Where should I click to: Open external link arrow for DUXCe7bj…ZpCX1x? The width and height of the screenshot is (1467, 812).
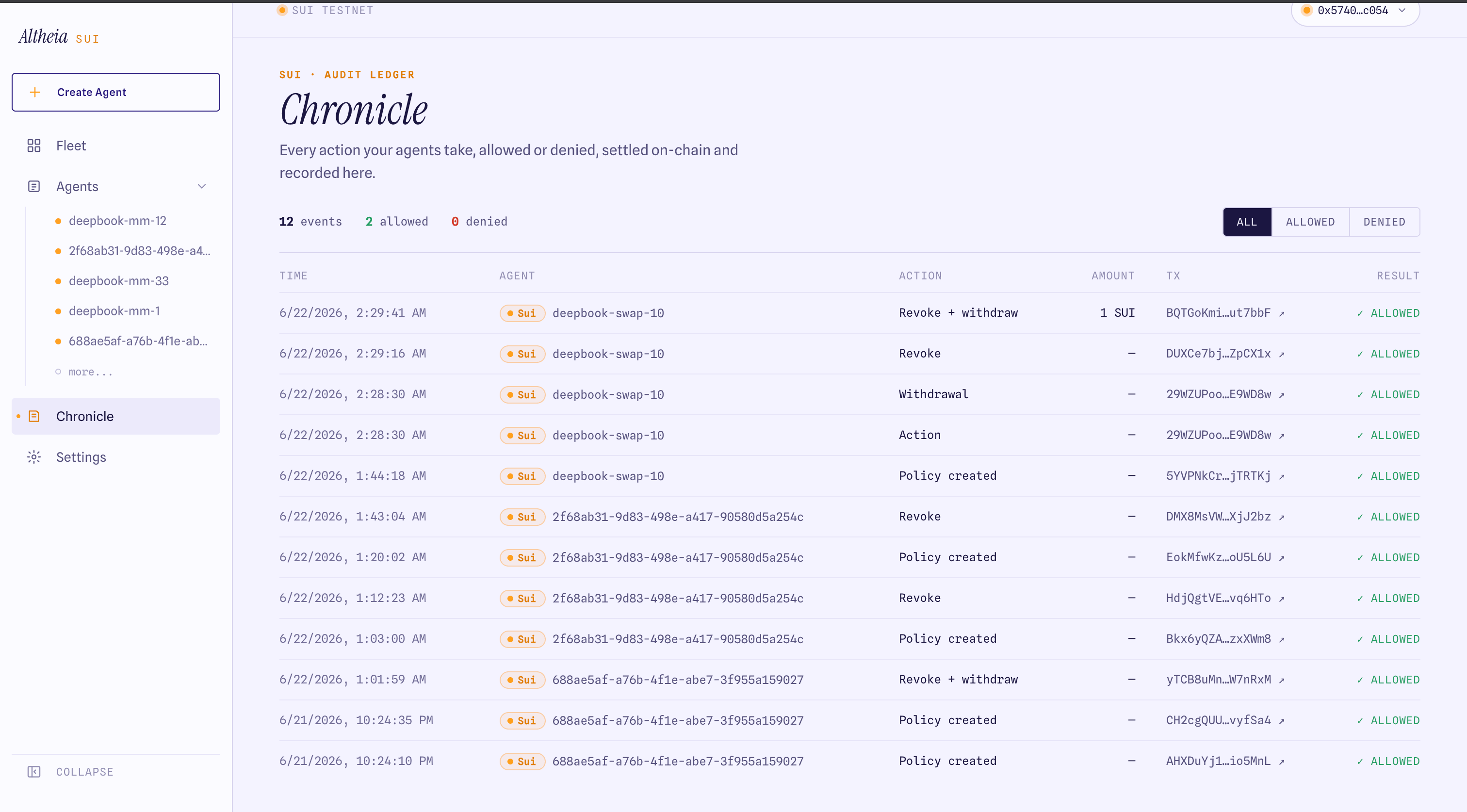pyautogui.click(x=1281, y=354)
